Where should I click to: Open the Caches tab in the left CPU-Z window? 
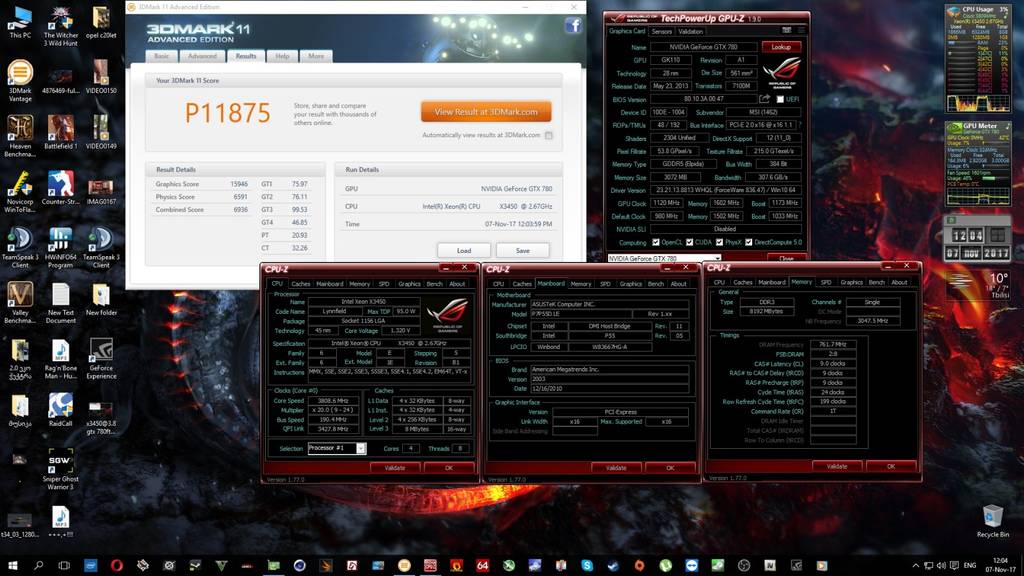coord(300,283)
